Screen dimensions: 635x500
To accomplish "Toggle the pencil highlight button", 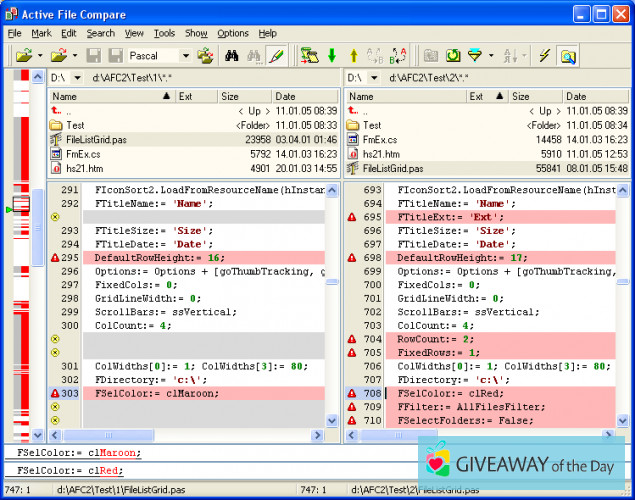I will point(276,56).
